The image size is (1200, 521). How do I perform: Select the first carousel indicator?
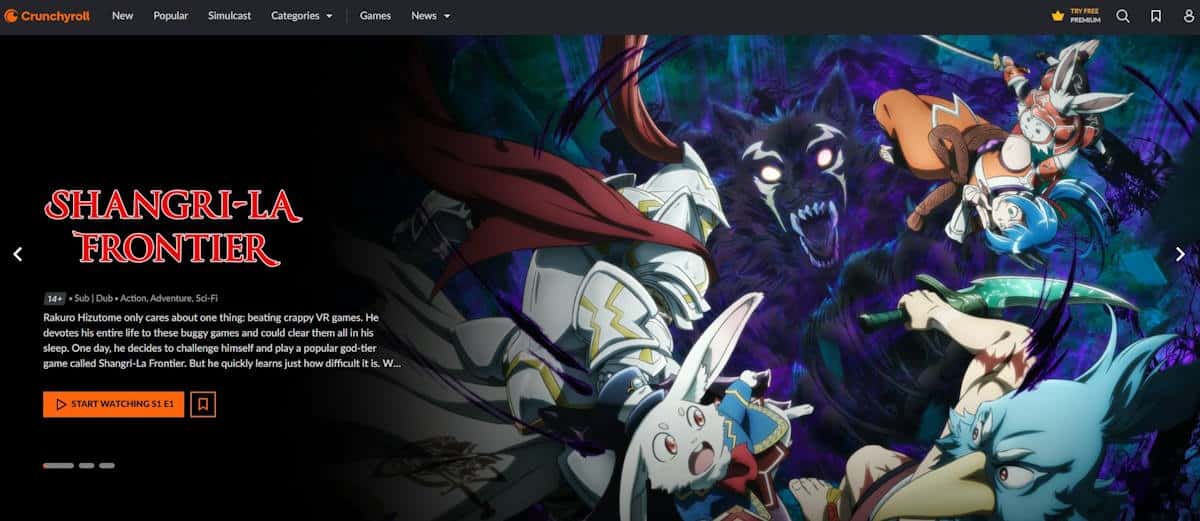point(59,466)
